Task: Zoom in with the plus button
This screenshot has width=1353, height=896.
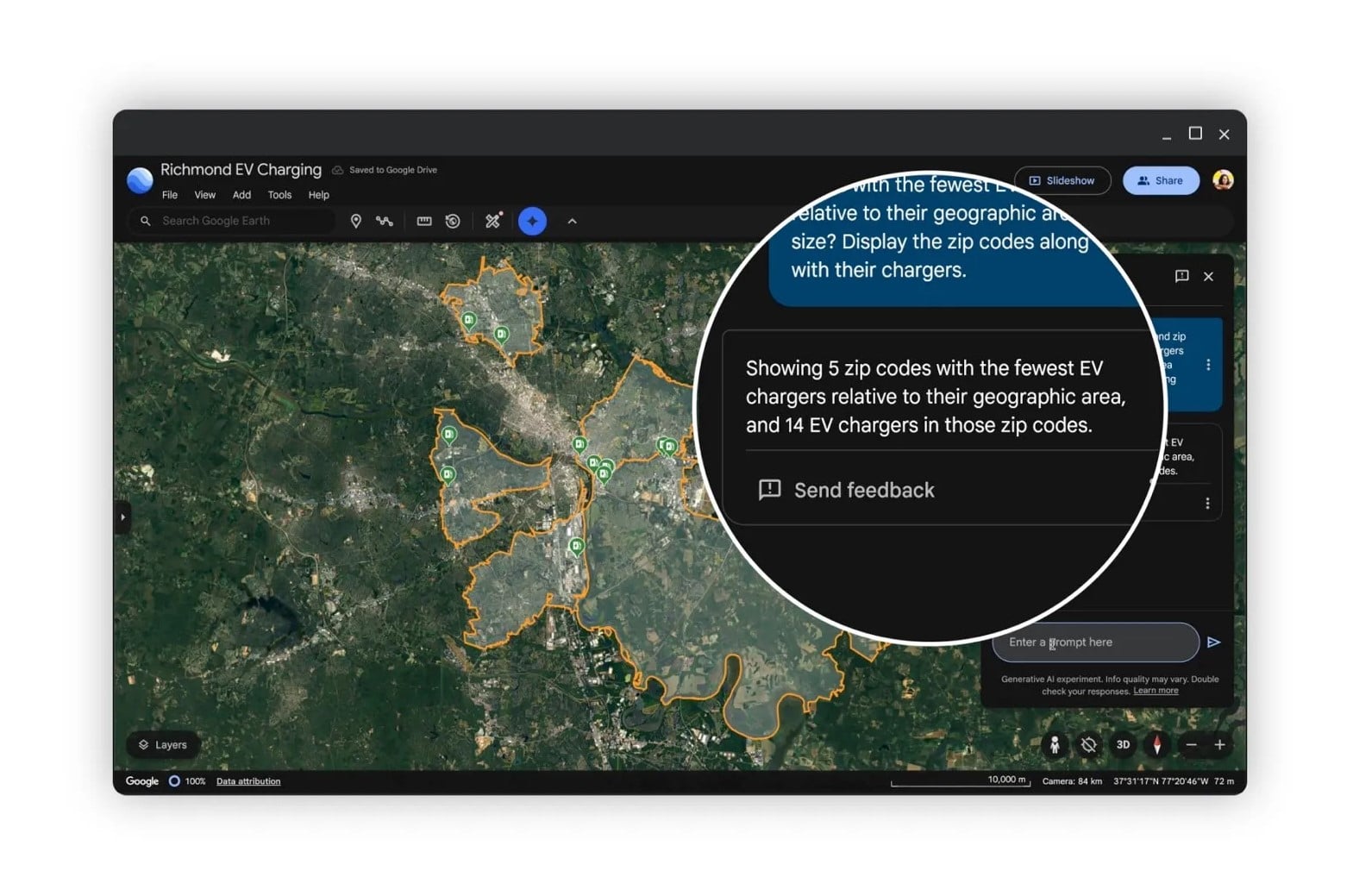Action: 1219,745
